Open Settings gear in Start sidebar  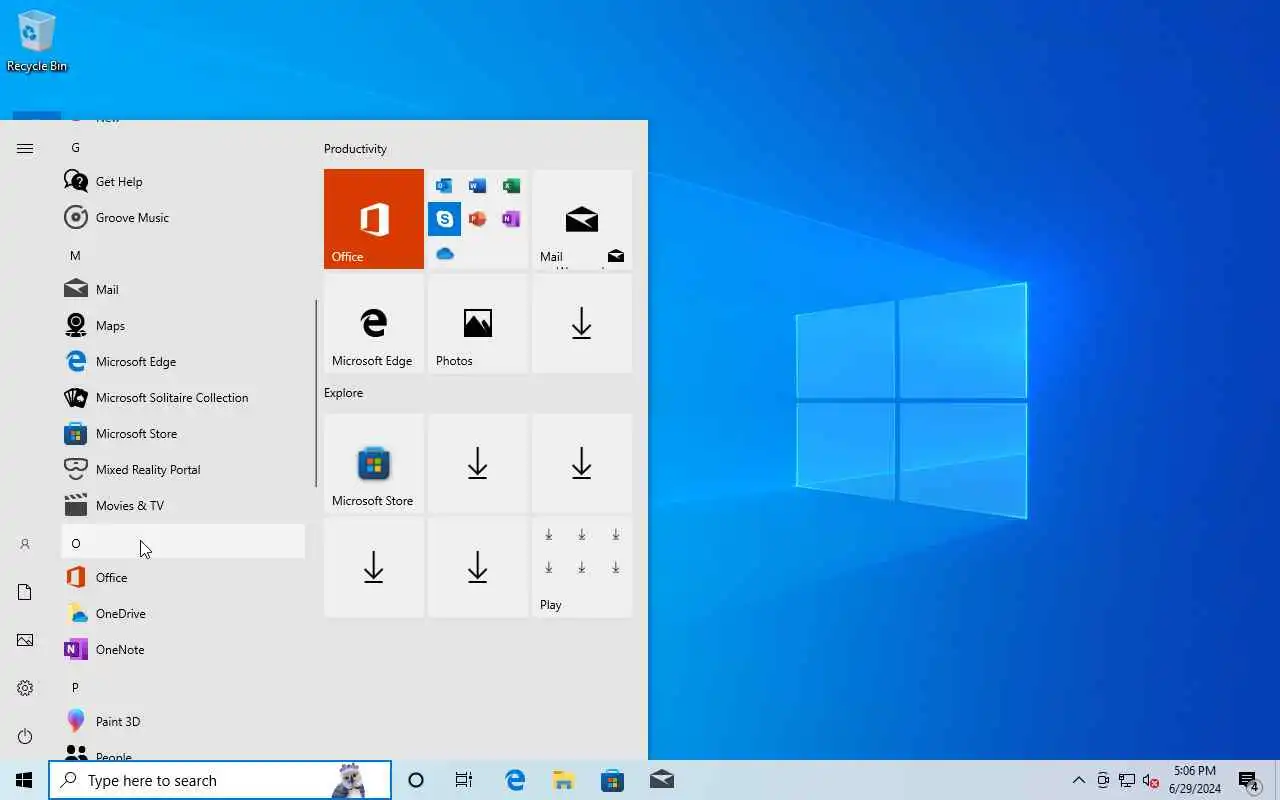click(x=25, y=688)
